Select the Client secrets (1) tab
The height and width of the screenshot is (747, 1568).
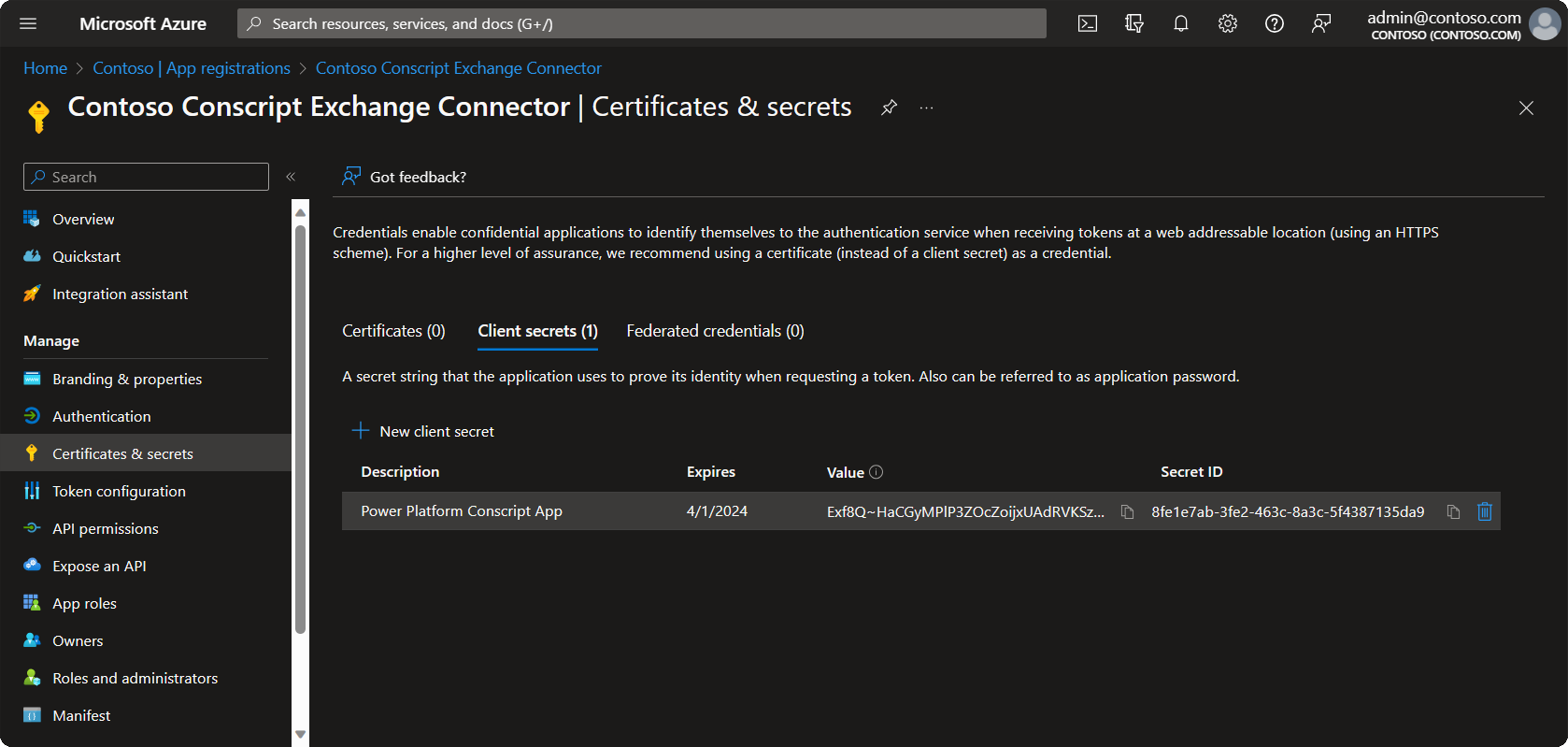537,331
